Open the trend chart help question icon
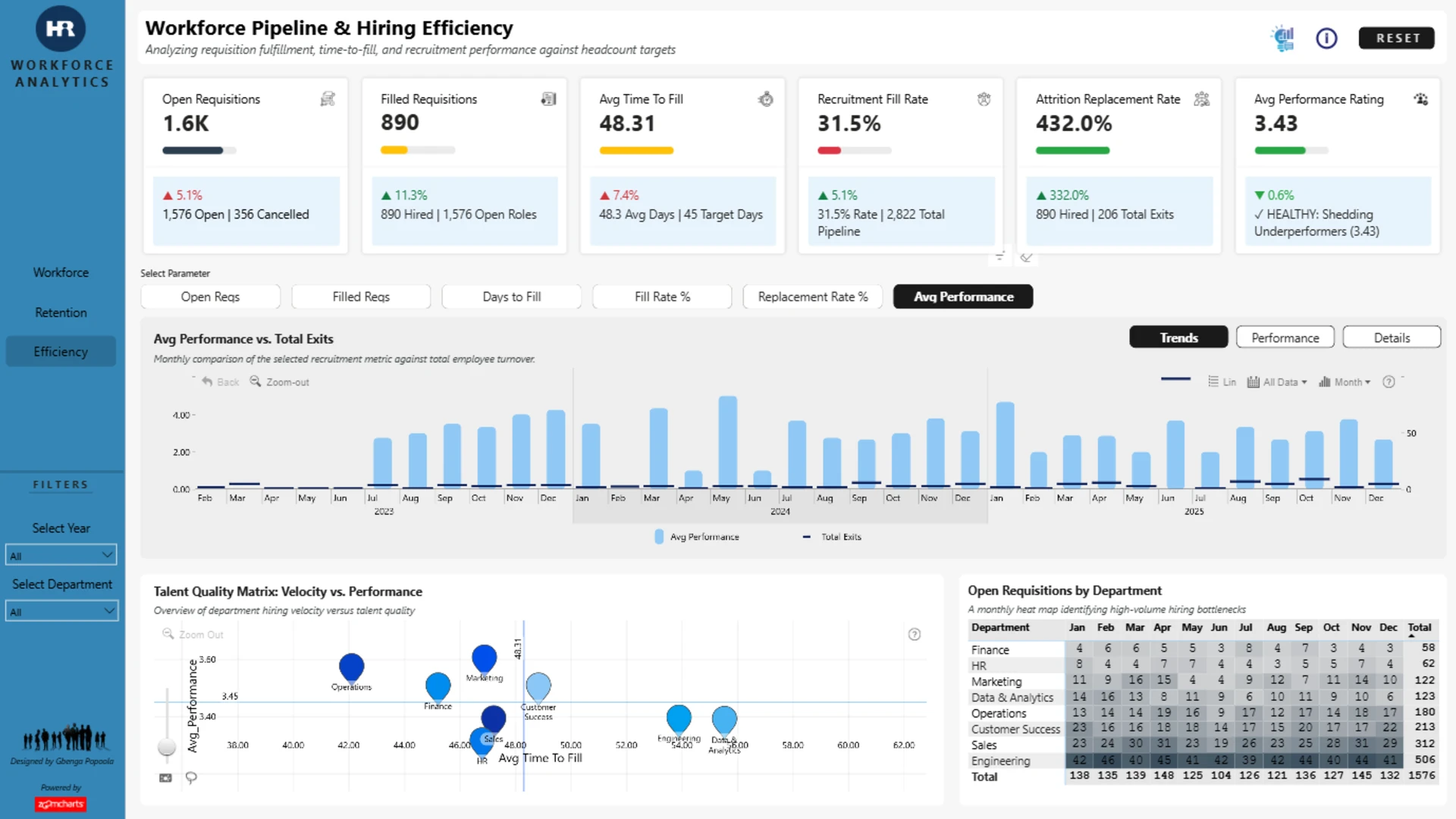Image resolution: width=1456 pixels, height=819 pixels. point(1389,381)
